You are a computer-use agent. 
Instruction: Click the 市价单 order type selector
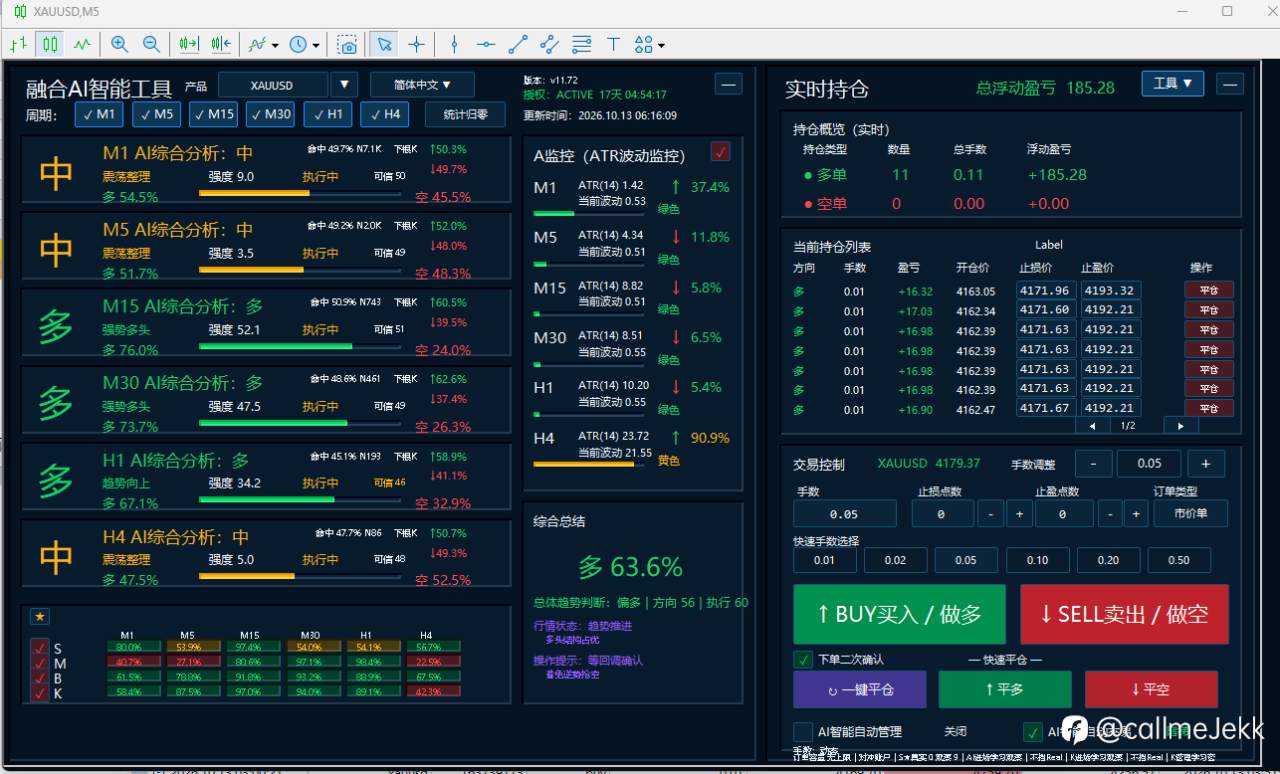point(1190,514)
